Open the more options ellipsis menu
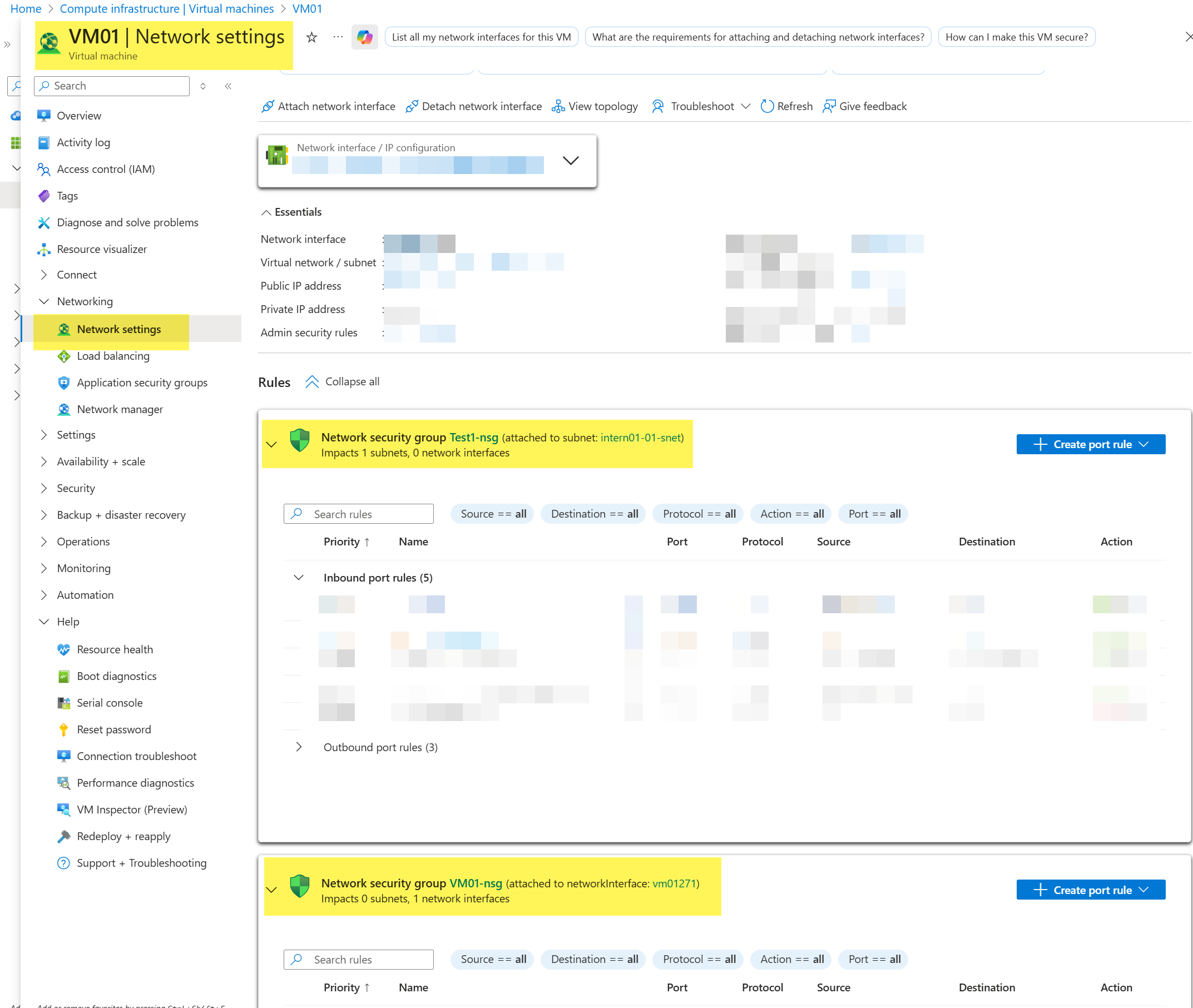 [x=338, y=37]
